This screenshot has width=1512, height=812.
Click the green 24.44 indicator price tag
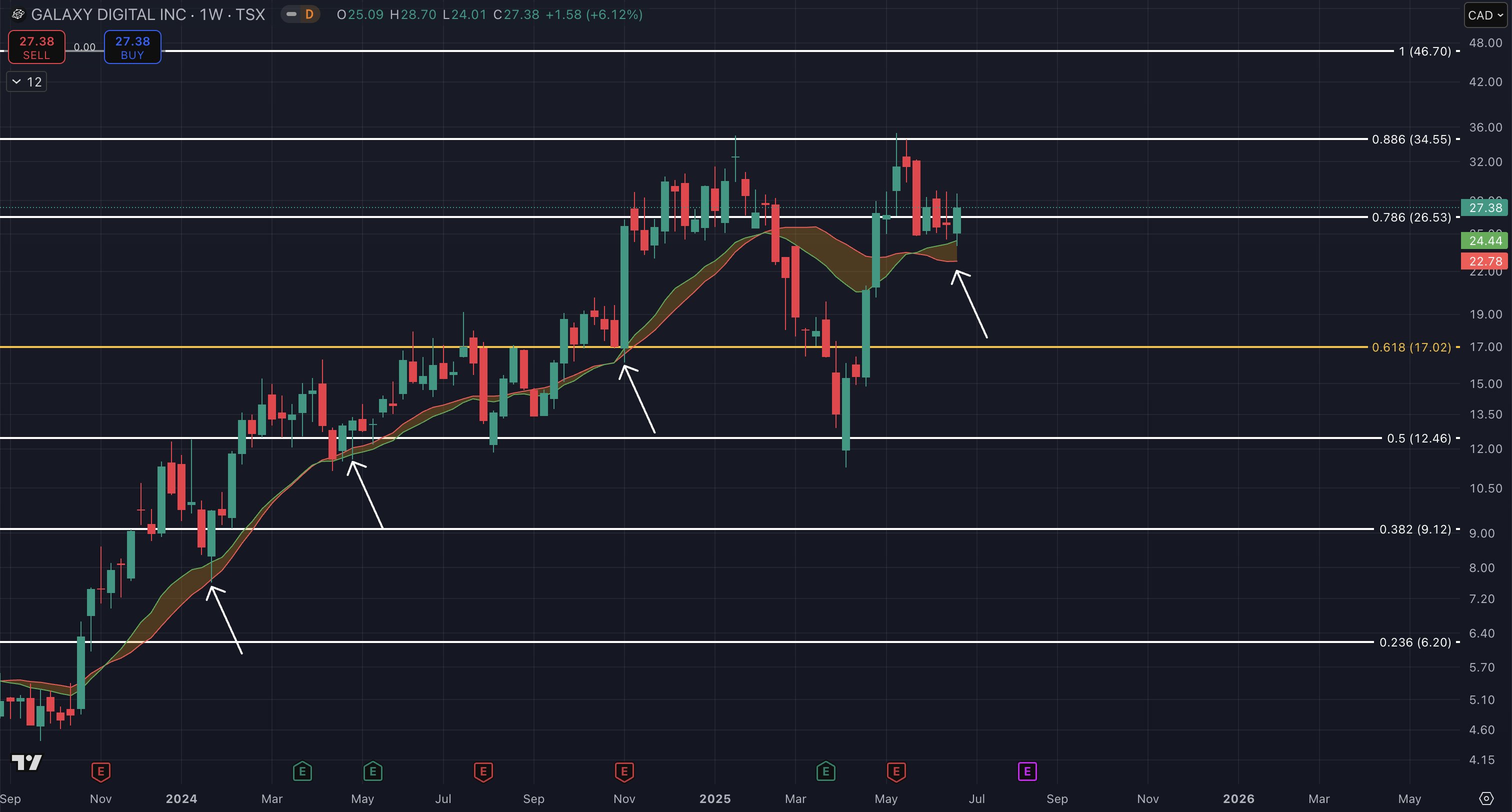click(1484, 240)
